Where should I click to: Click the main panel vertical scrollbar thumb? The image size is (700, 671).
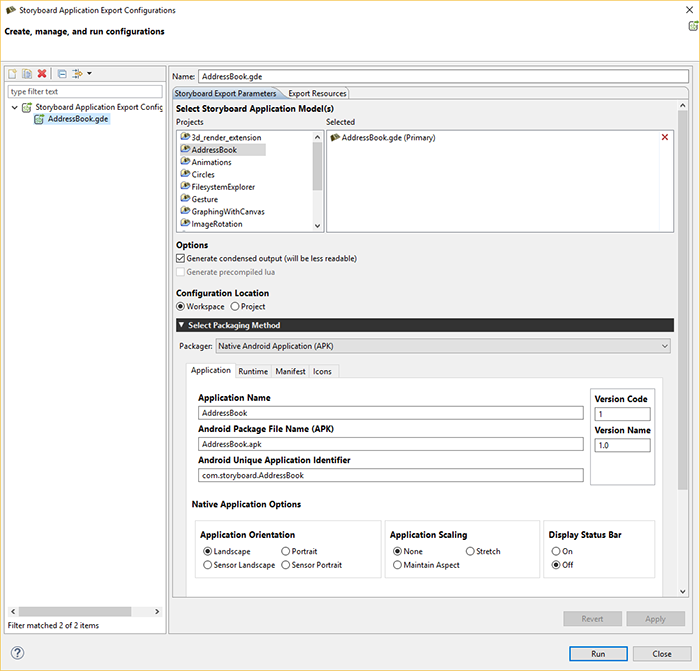(x=683, y=300)
